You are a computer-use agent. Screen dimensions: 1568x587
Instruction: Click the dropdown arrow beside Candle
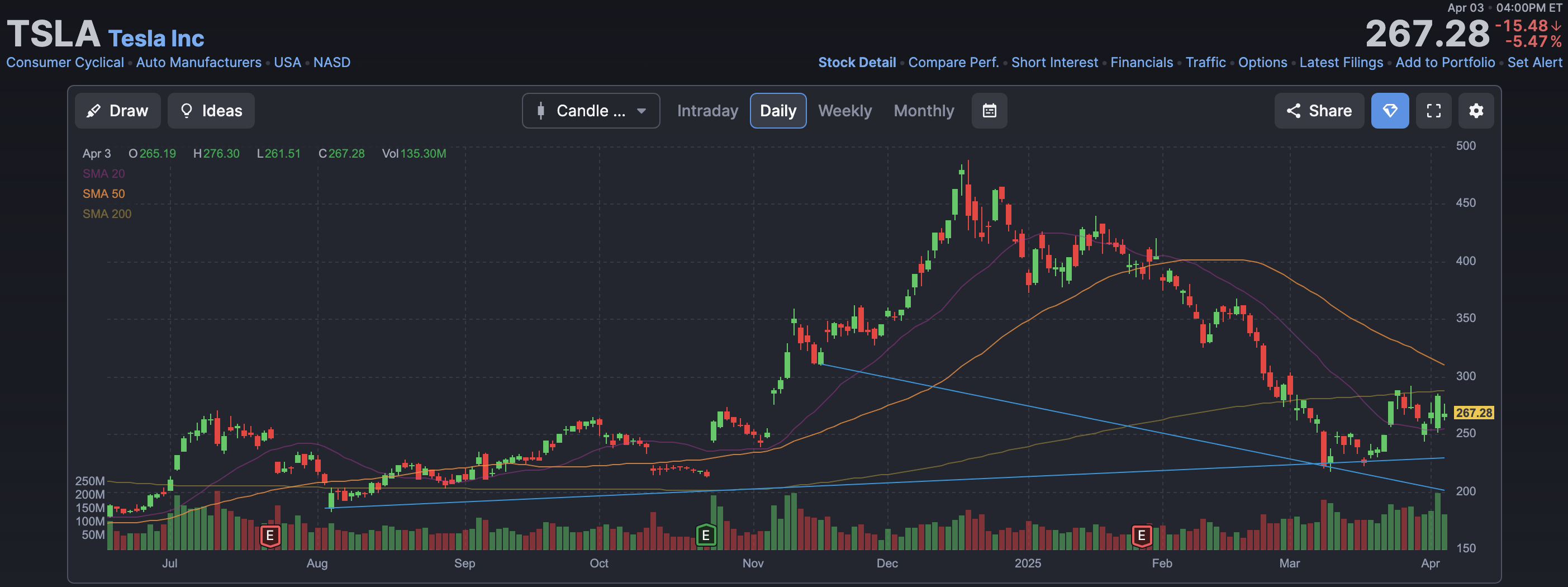point(641,111)
